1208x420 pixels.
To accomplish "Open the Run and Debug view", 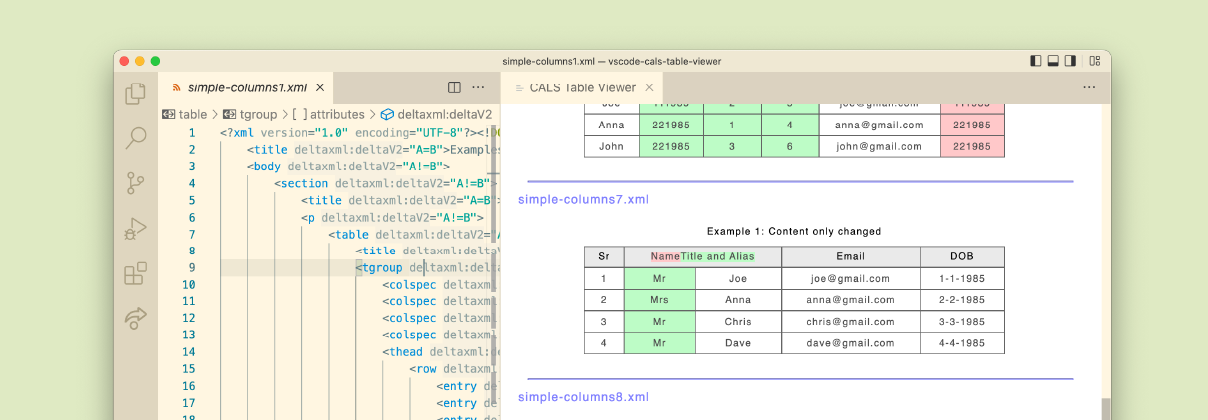I will tap(135, 229).
